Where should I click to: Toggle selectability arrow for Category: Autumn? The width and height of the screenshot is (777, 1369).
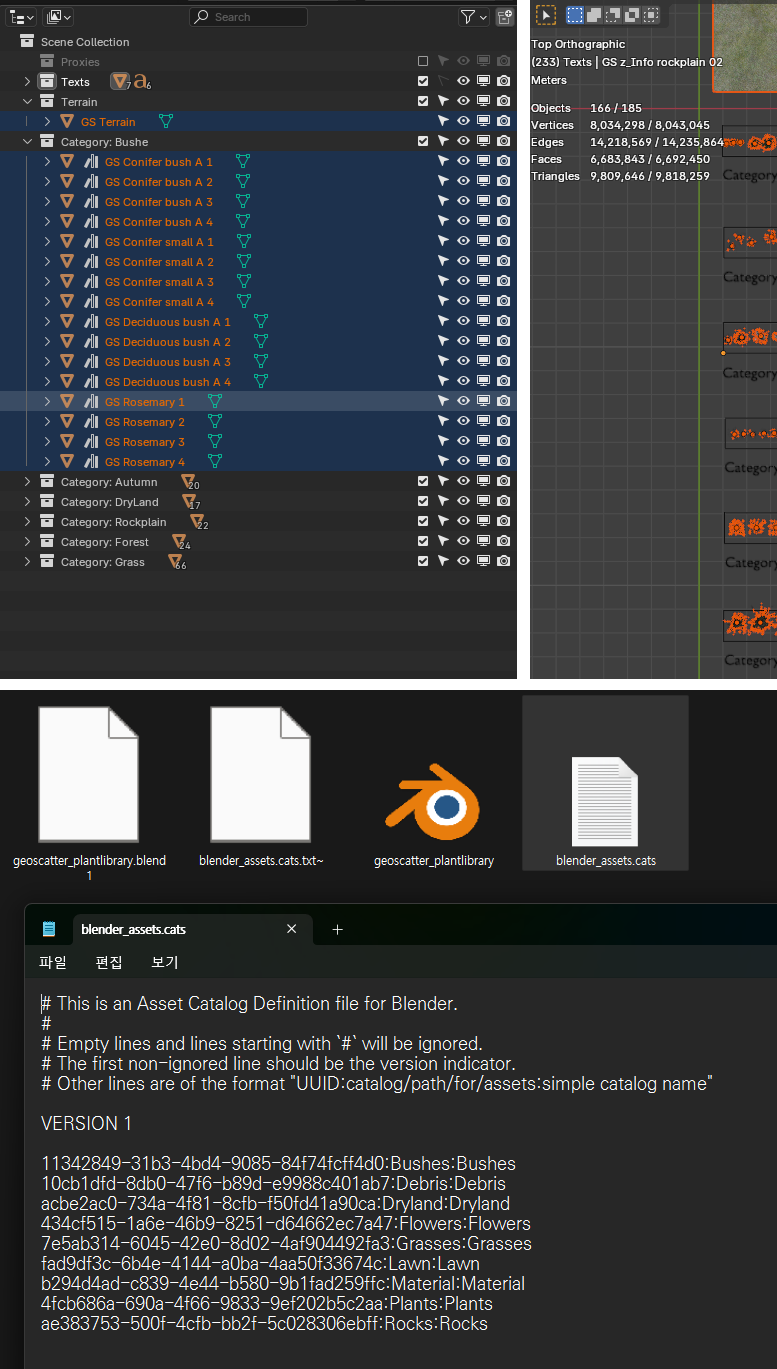(x=443, y=482)
